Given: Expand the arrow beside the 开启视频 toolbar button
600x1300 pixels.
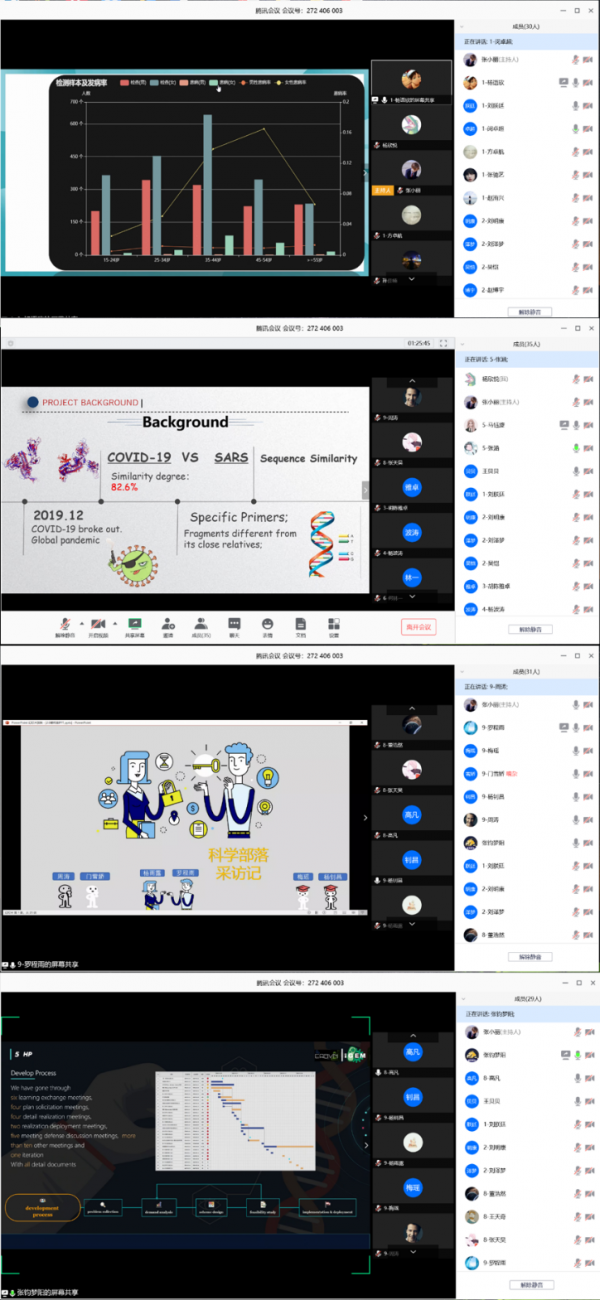Looking at the screenshot, I should click(114, 622).
